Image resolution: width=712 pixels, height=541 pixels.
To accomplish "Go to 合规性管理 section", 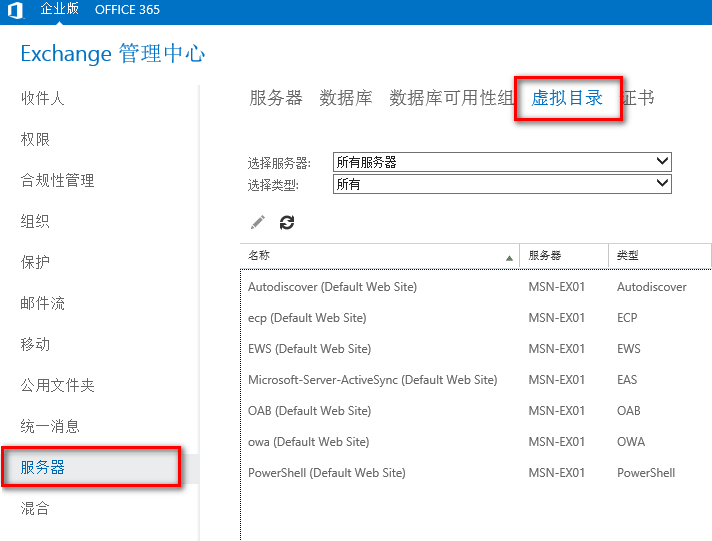I will click(57, 180).
